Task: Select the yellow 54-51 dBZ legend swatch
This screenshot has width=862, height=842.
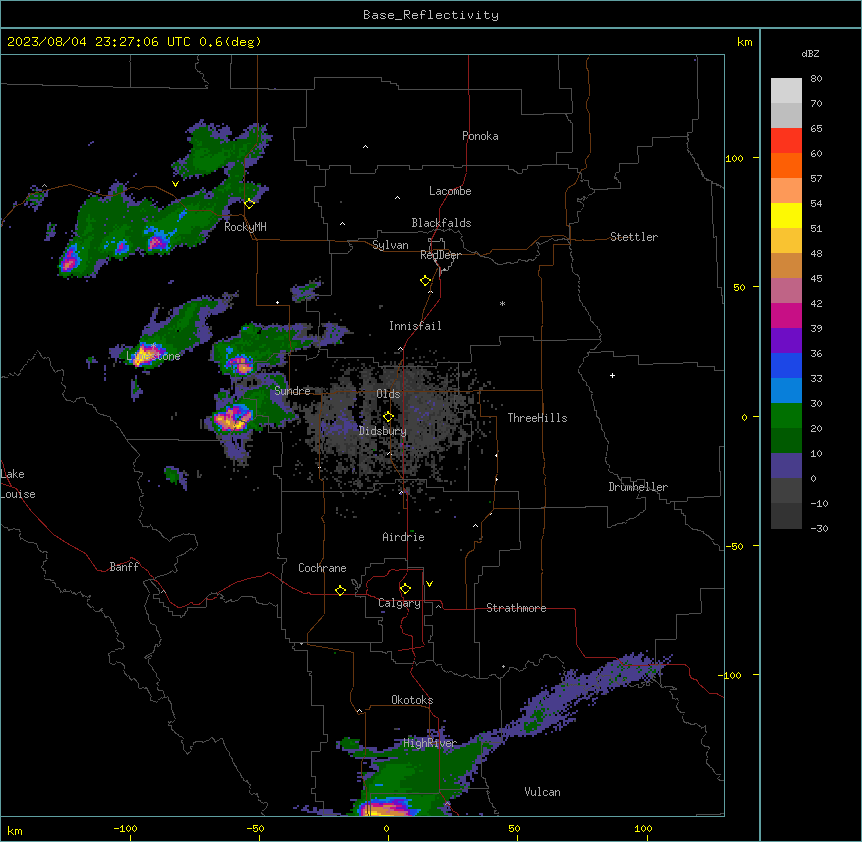Action: [786, 215]
